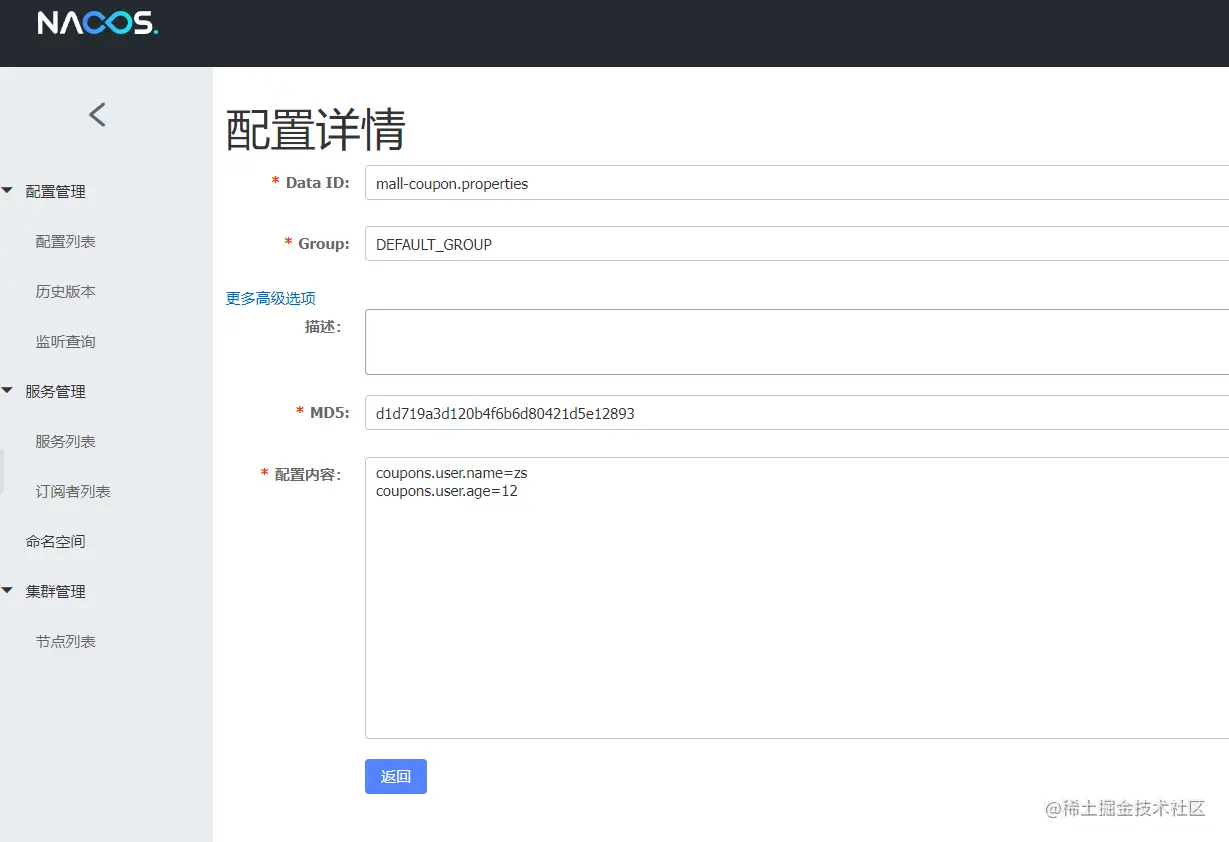
Task: Open 订阅者列表 page
Action: pyautogui.click(x=73, y=492)
